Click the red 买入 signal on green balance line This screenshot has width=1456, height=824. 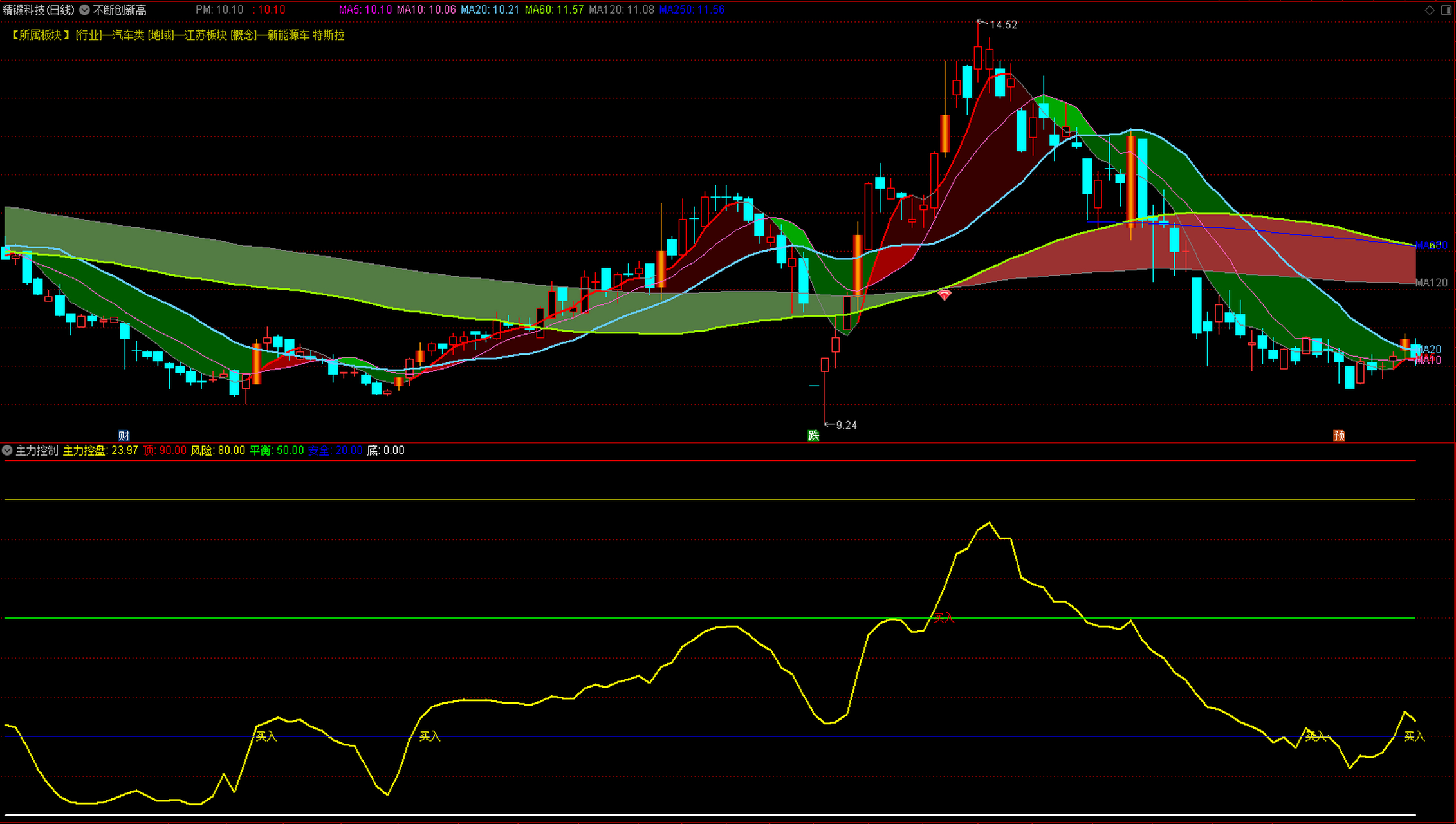coord(944,618)
